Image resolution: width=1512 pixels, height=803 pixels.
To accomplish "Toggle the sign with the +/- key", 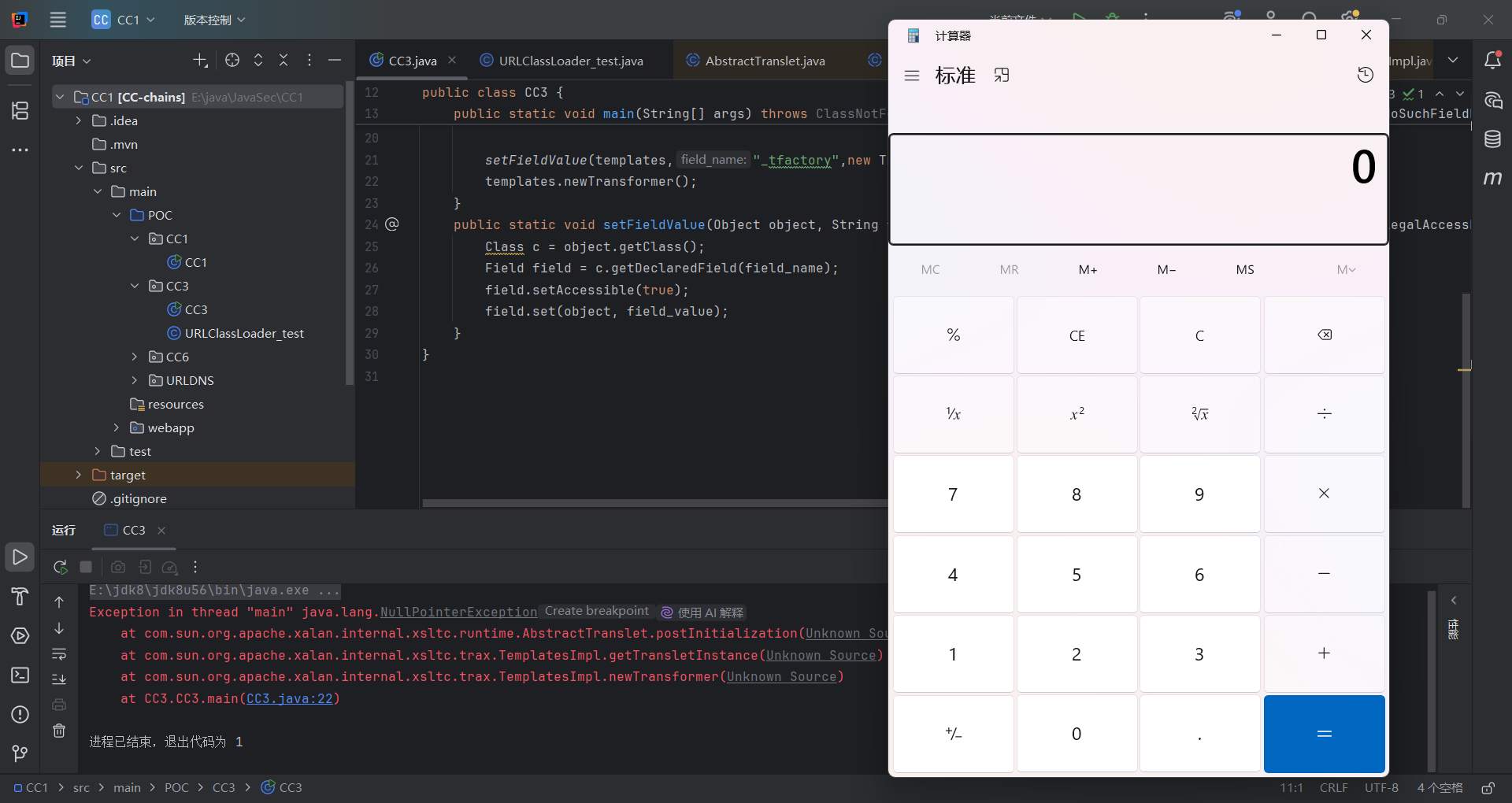I will point(953,734).
